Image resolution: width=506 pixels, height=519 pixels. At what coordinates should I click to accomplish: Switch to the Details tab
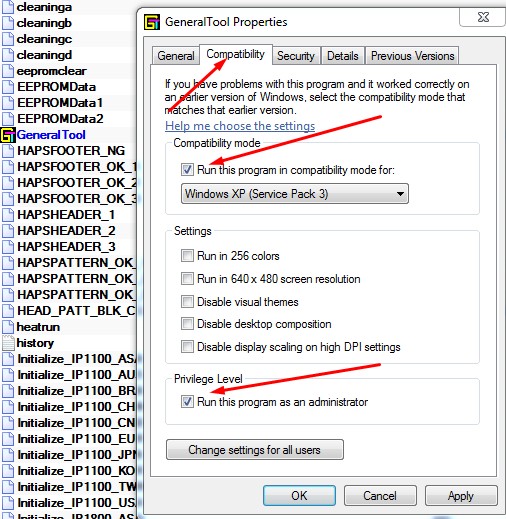(x=343, y=56)
